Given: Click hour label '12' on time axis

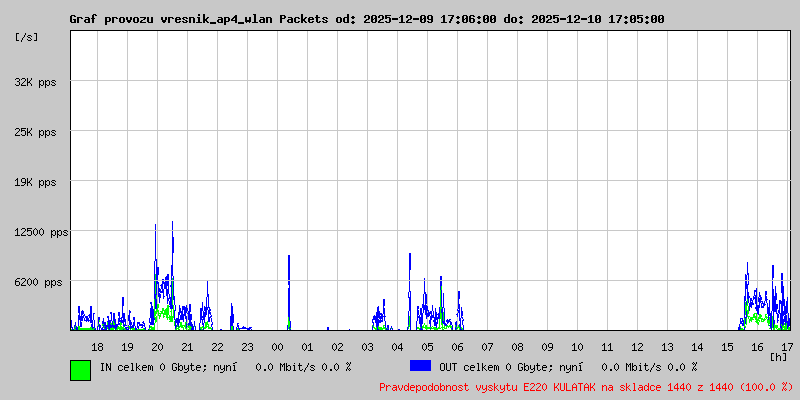Looking at the screenshot, I should tap(637, 347).
